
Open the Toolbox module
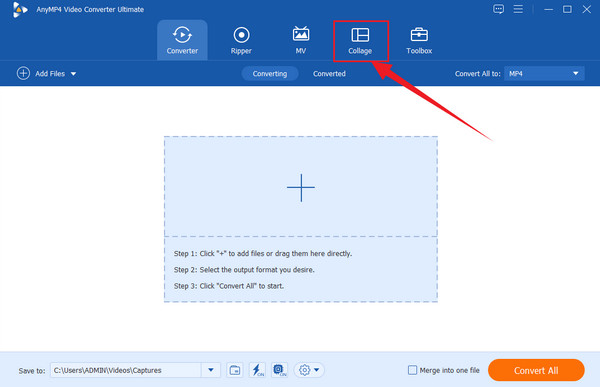pos(419,41)
